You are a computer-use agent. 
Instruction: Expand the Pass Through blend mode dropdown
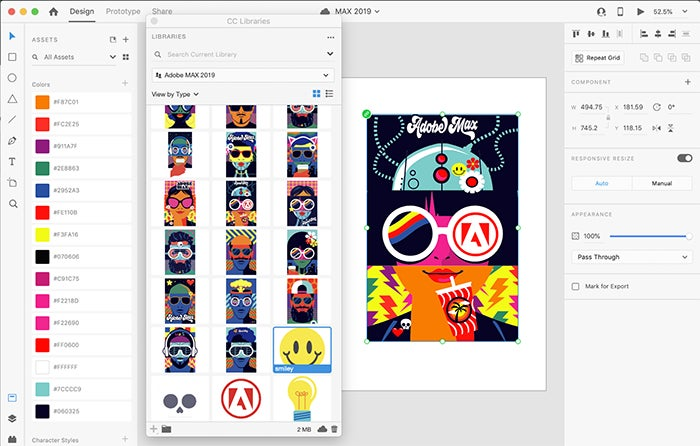coord(632,257)
